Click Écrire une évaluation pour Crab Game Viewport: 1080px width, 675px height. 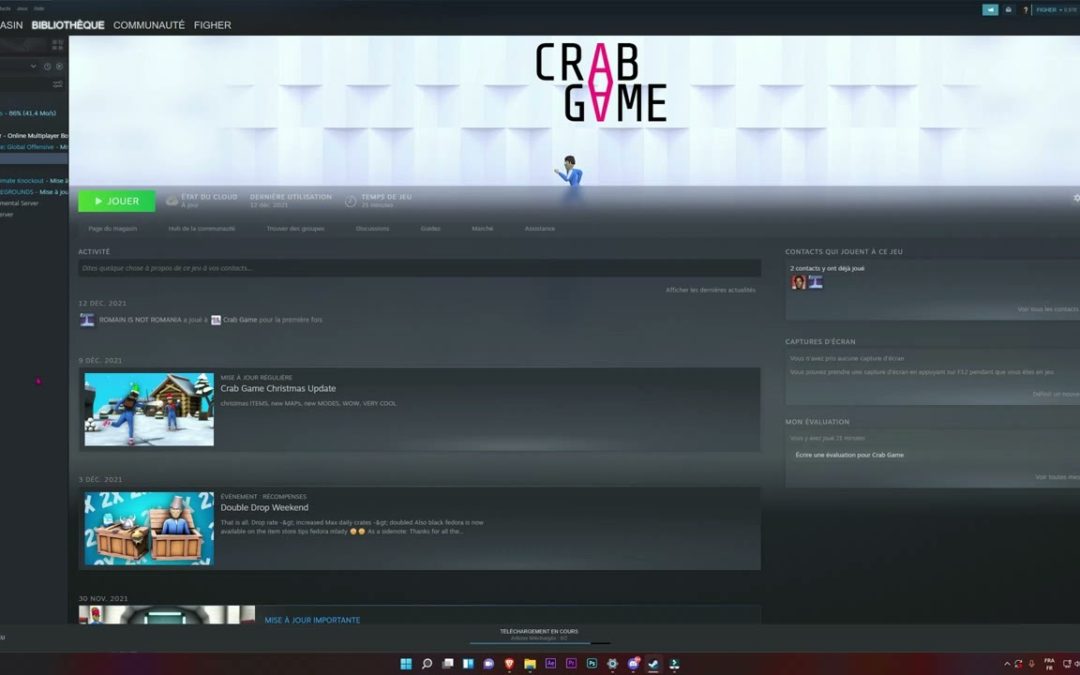(x=849, y=455)
